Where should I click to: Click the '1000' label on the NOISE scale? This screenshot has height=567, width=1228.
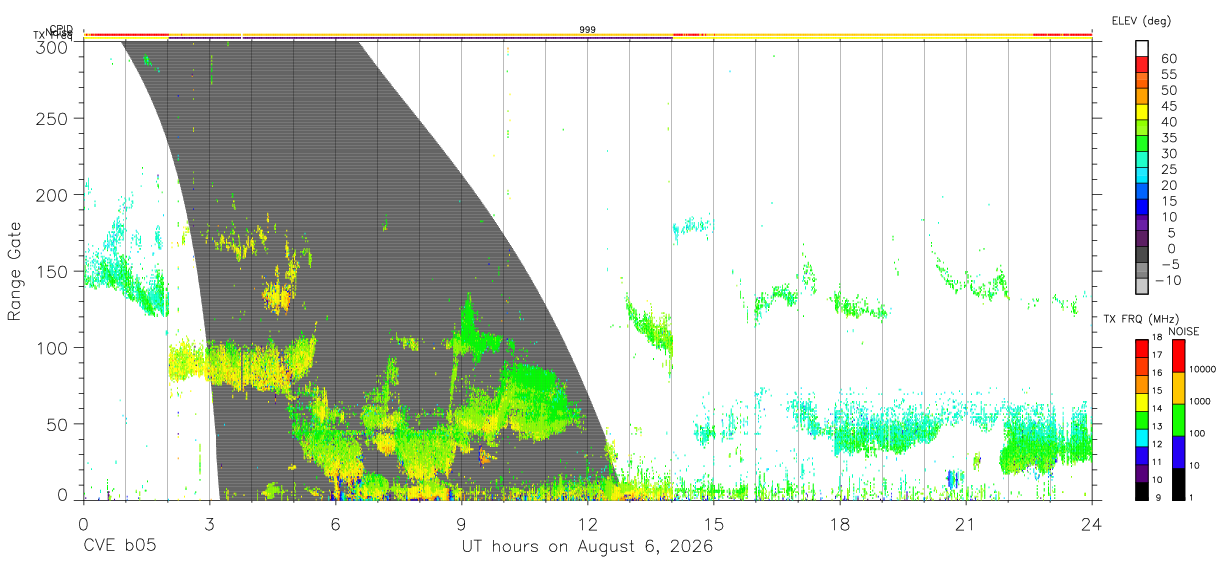point(1201,402)
